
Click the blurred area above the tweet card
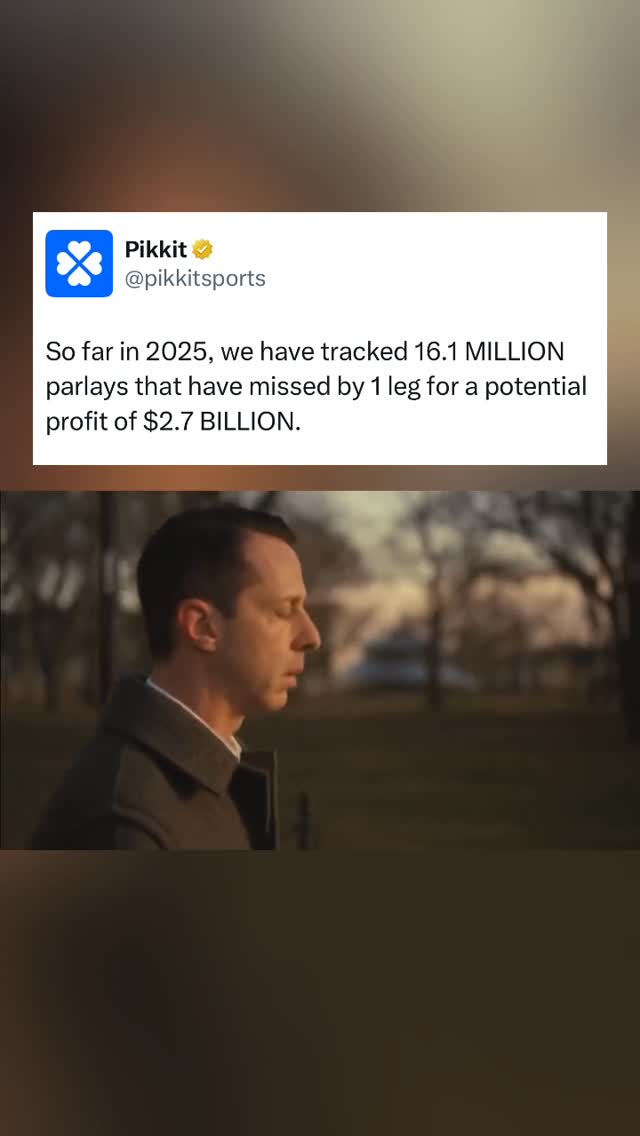click(320, 106)
